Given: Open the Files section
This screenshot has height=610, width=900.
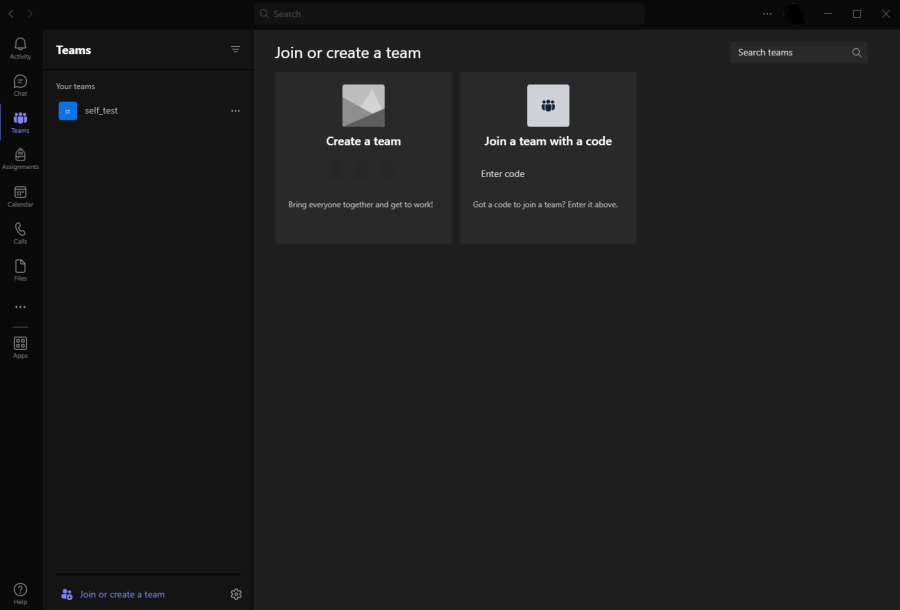Looking at the screenshot, I should [20, 270].
